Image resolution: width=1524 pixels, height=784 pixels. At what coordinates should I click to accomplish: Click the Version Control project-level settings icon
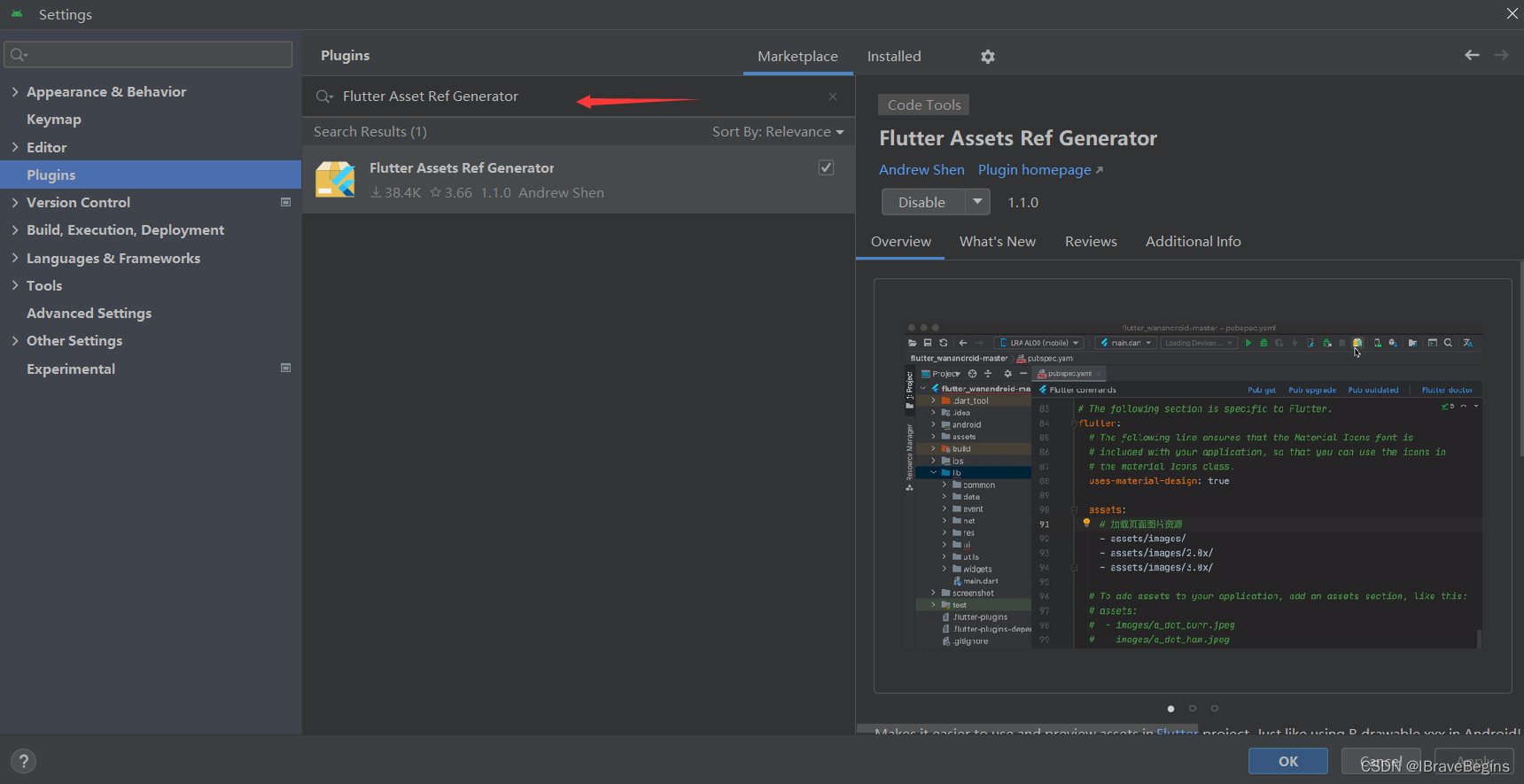coord(285,202)
